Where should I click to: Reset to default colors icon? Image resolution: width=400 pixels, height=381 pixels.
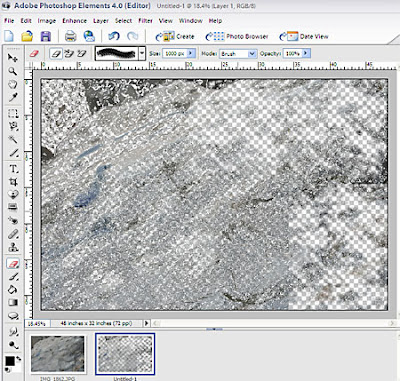point(8,370)
